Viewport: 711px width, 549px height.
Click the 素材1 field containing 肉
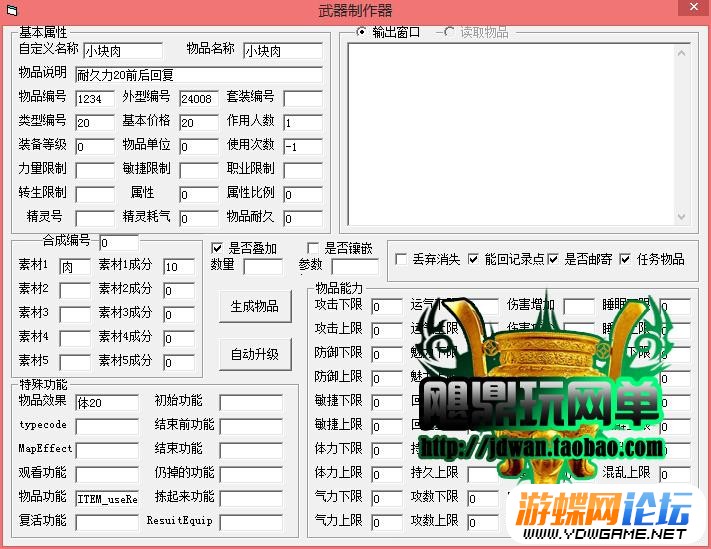click(x=75, y=267)
